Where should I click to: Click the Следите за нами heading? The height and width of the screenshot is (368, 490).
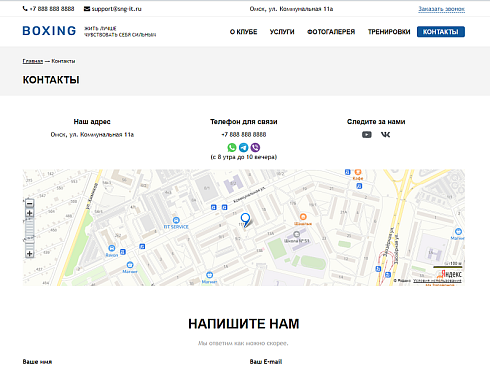376,122
